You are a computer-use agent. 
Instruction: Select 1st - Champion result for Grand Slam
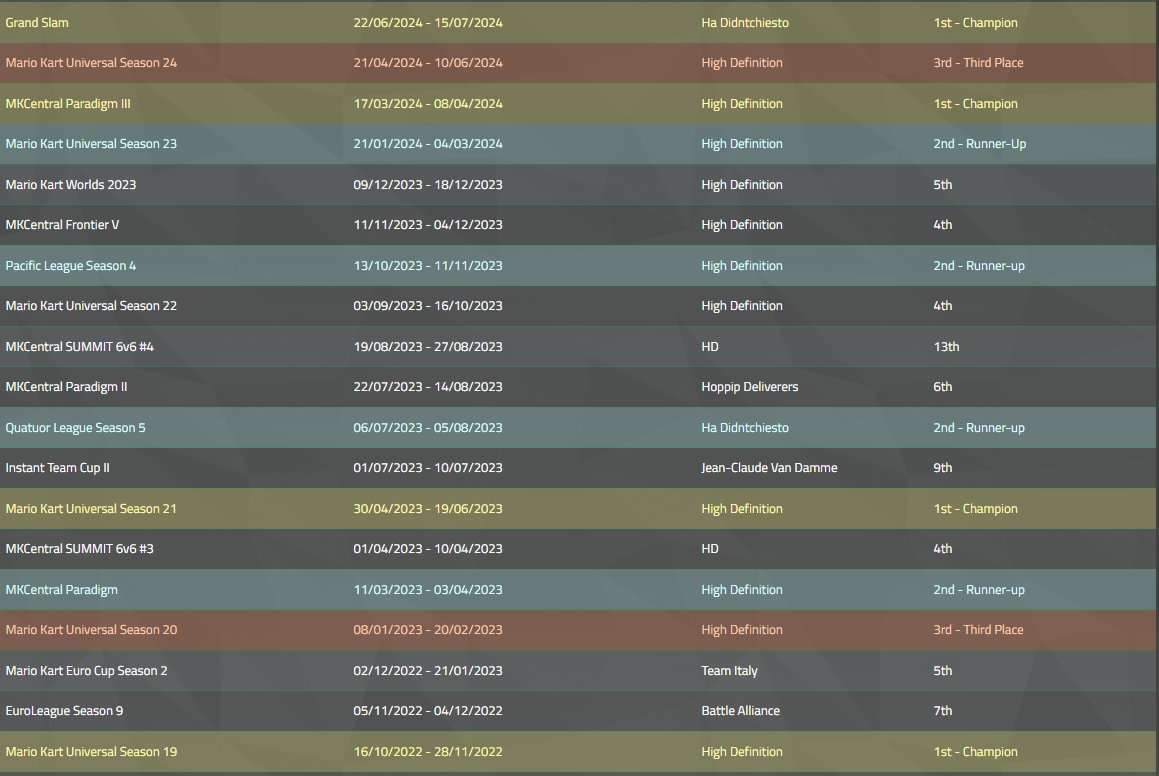tap(976, 23)
